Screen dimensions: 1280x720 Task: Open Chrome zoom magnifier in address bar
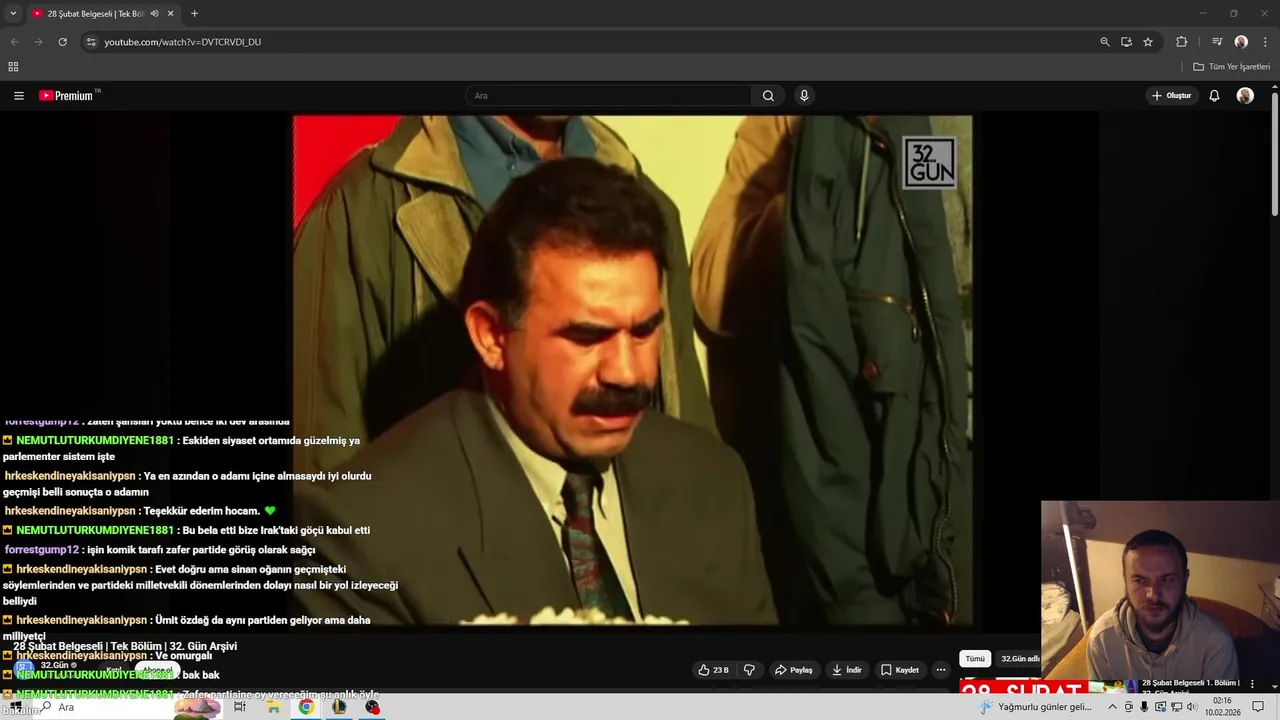(x=1105, y=42)
